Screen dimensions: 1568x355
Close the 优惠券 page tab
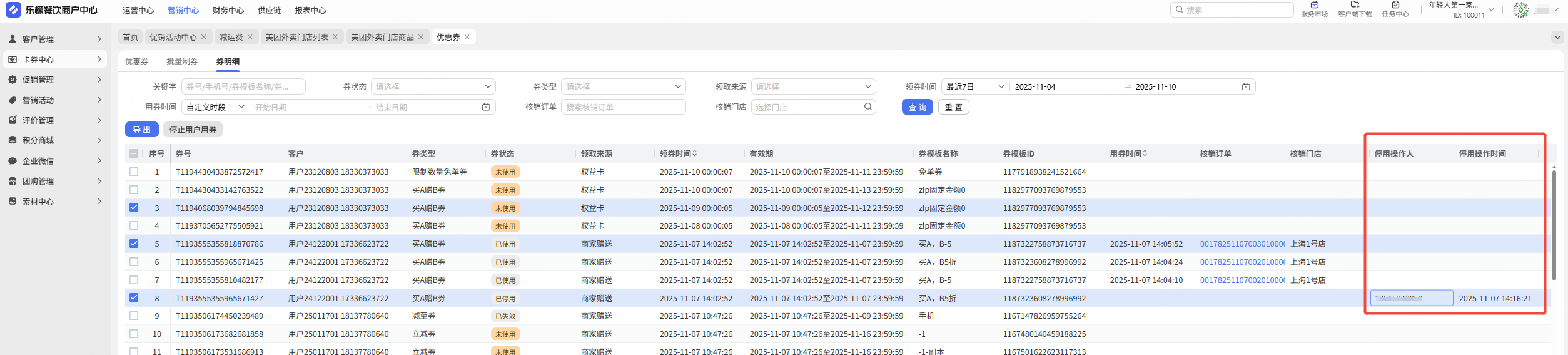pos(467,37)
